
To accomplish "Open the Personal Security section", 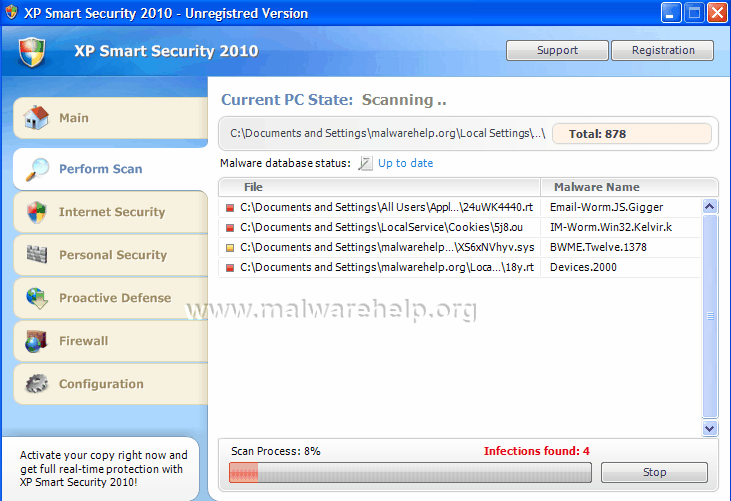I will (110, 255).
